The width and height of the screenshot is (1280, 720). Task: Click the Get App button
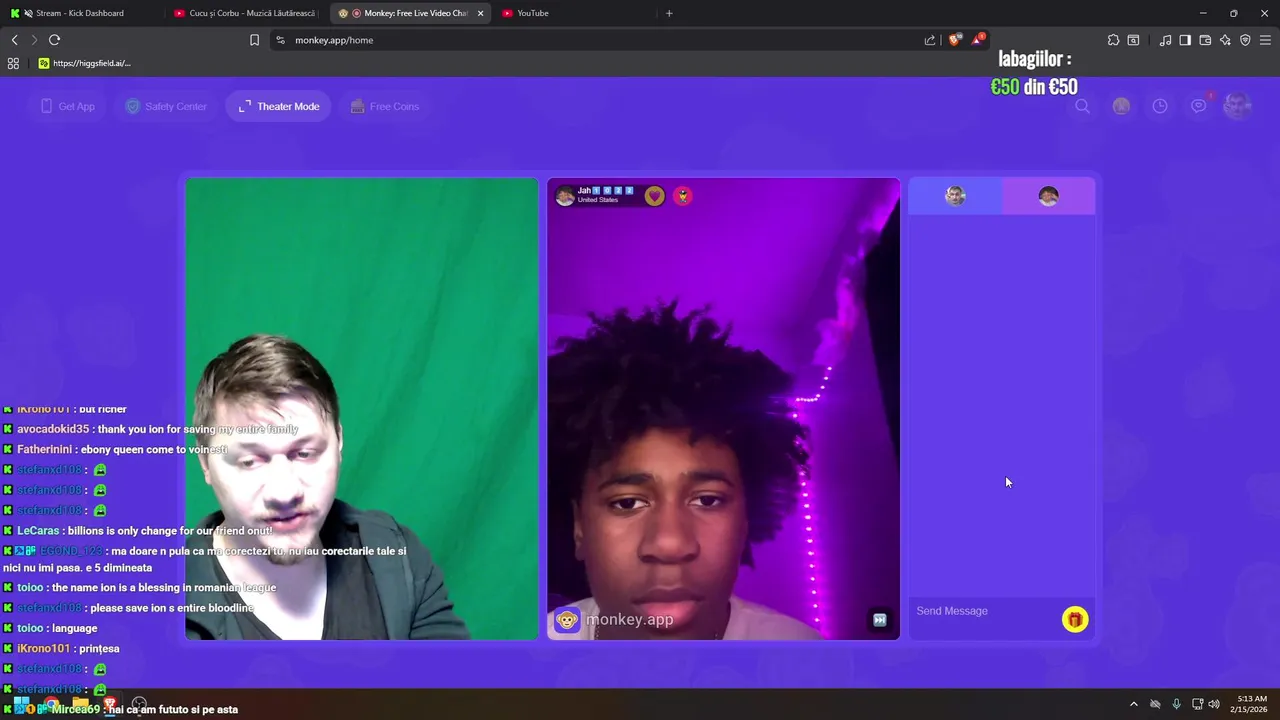68,106
